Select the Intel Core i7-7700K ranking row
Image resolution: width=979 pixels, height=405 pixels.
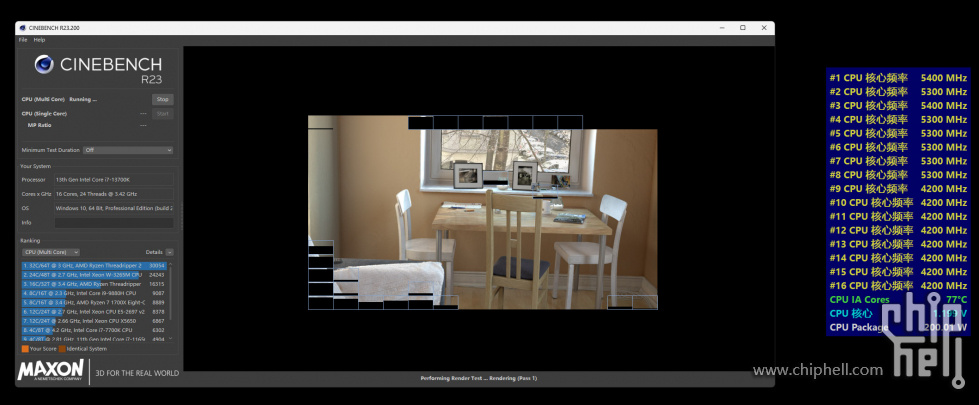[x=94, y=329]
